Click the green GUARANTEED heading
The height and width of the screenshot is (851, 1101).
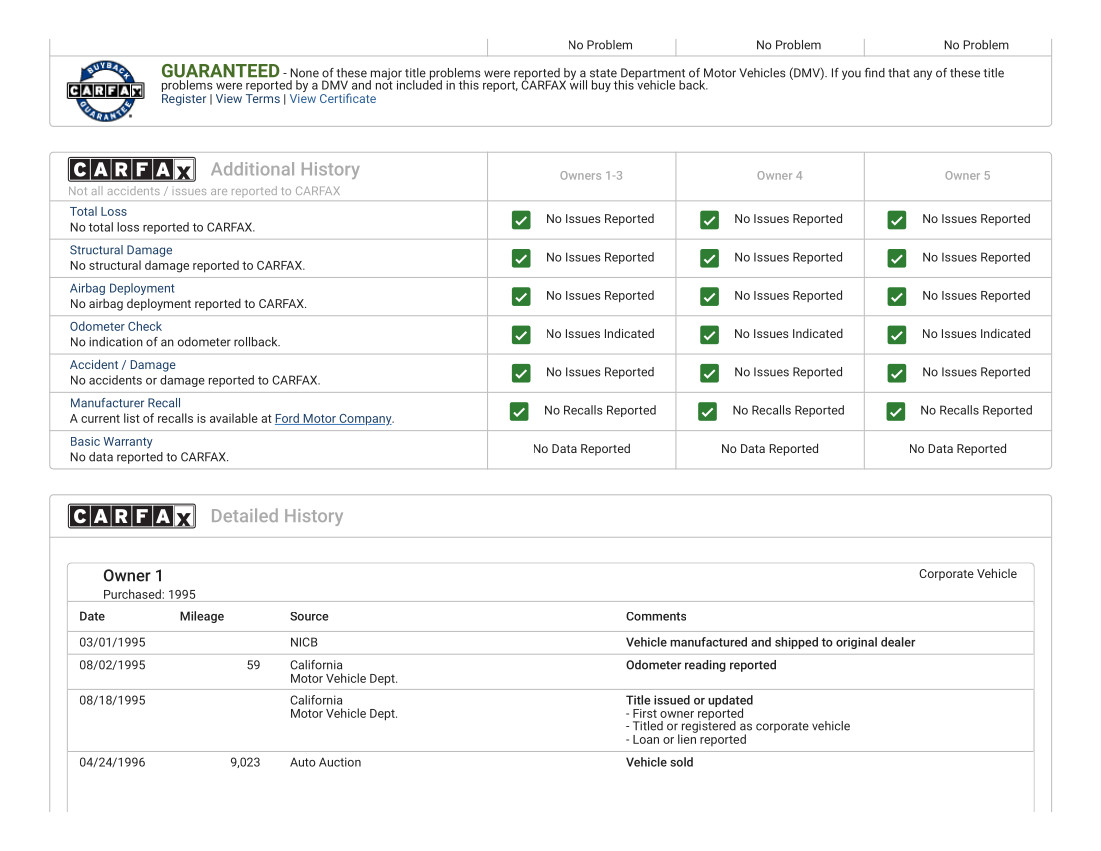coord(220,71)
